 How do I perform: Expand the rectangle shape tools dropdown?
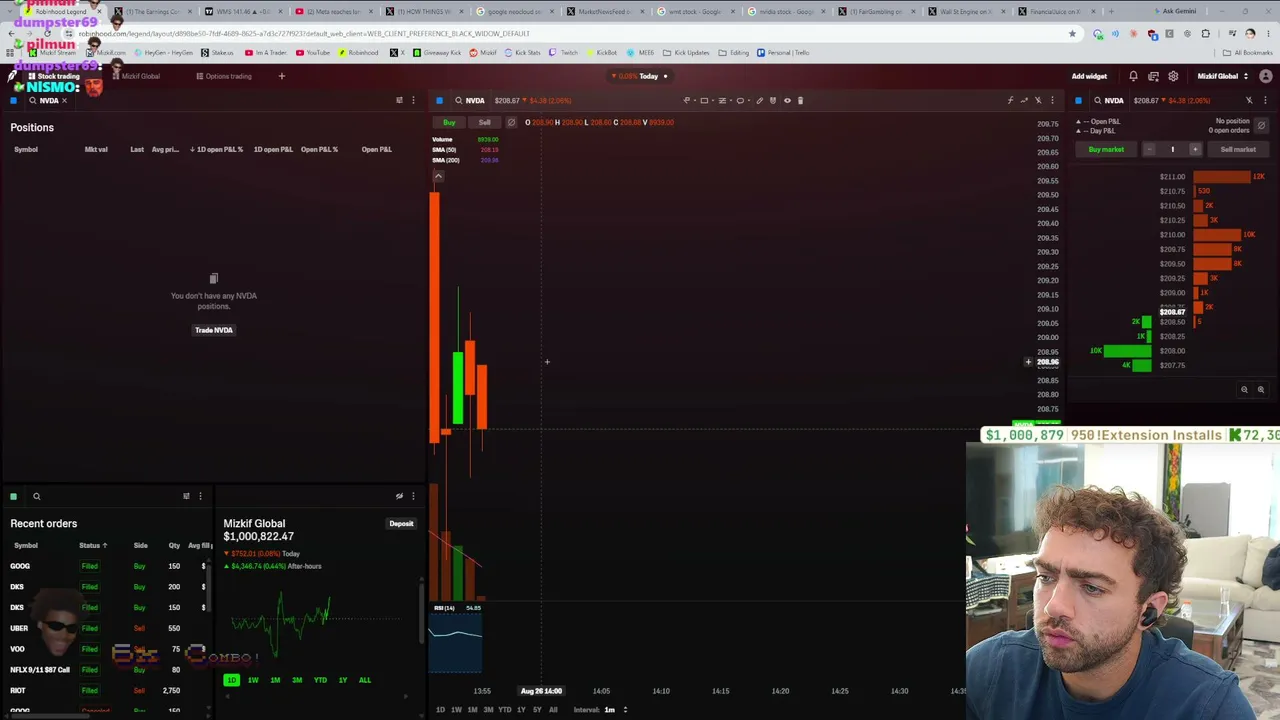coord(712,100)
